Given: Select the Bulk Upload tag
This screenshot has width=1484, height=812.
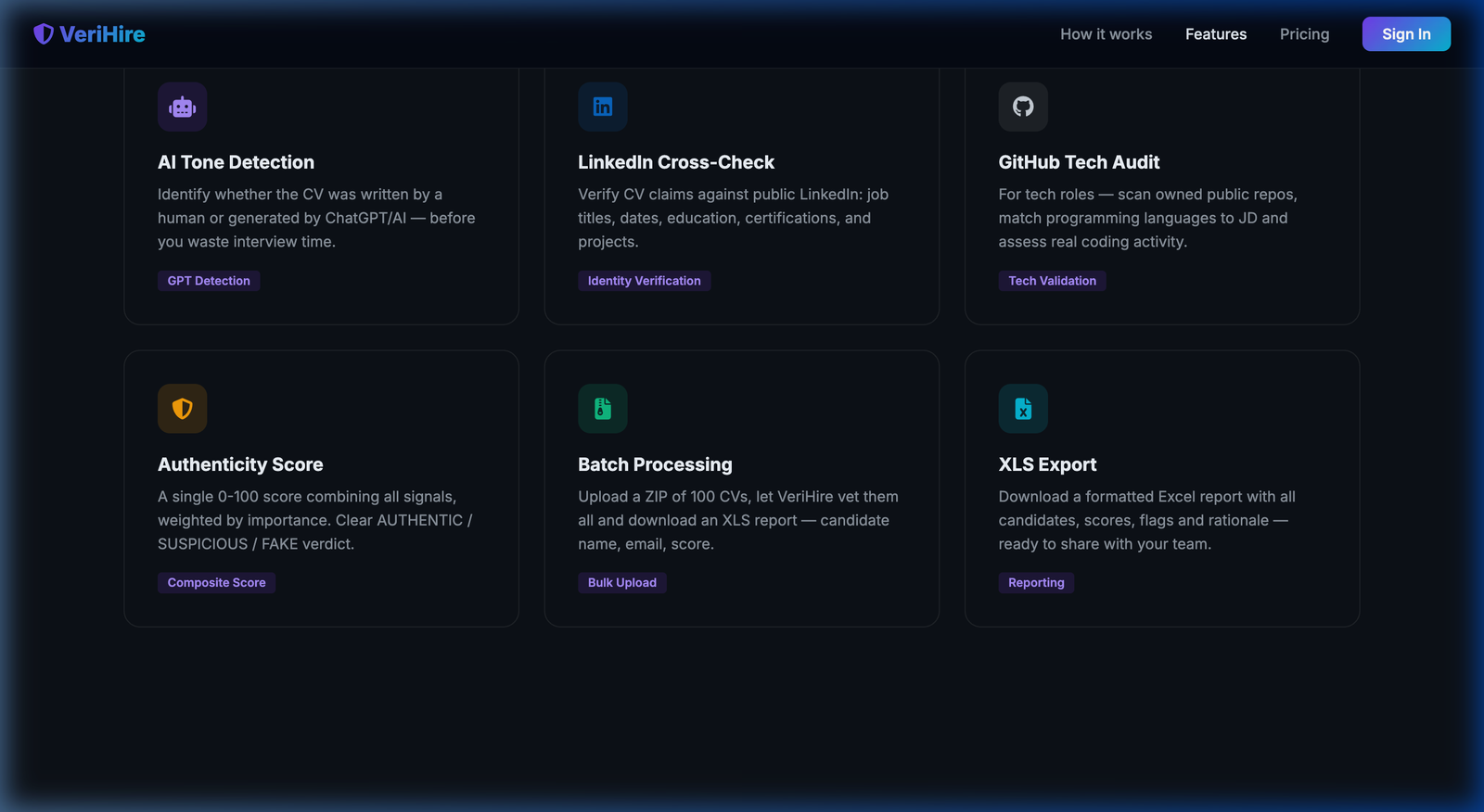Looking at the screenshot, I should coord(622,583).
